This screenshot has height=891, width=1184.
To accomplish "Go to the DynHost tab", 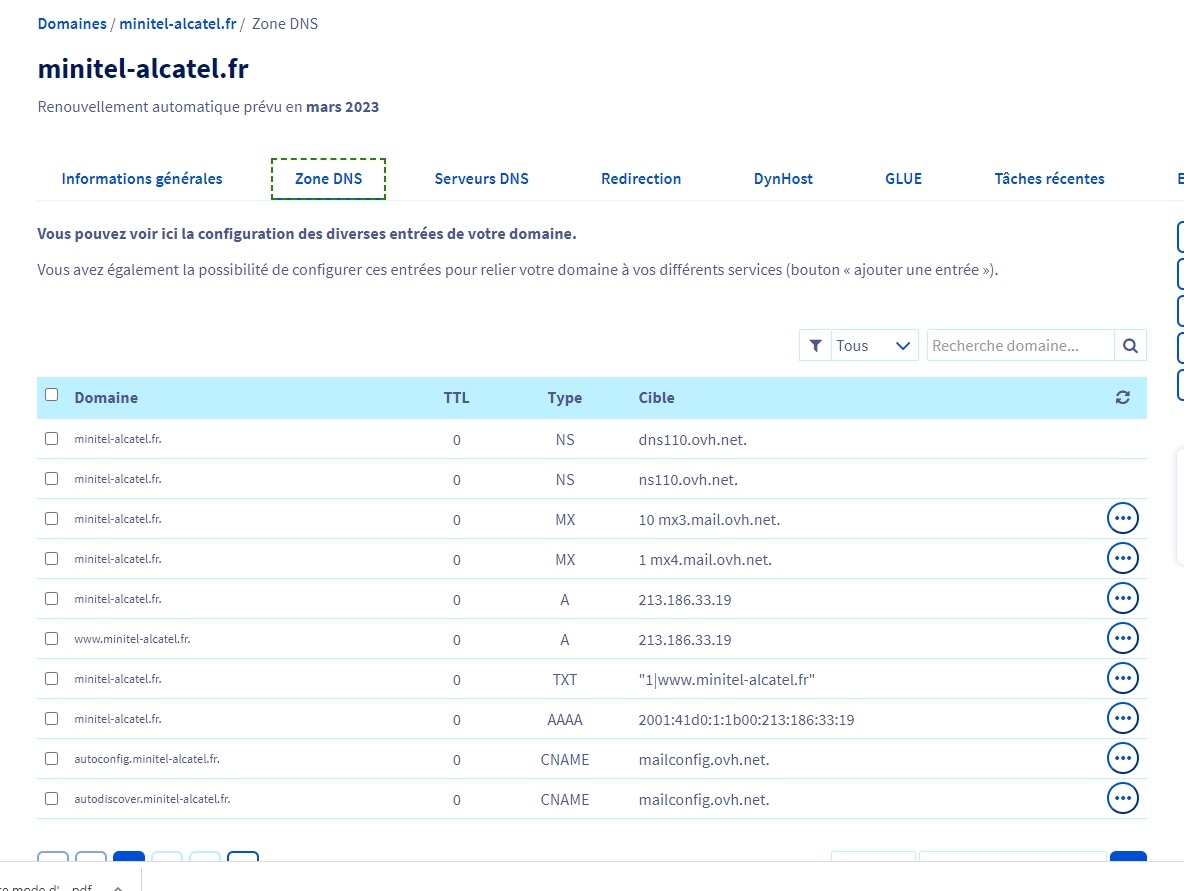I will (x=783, y=179).
